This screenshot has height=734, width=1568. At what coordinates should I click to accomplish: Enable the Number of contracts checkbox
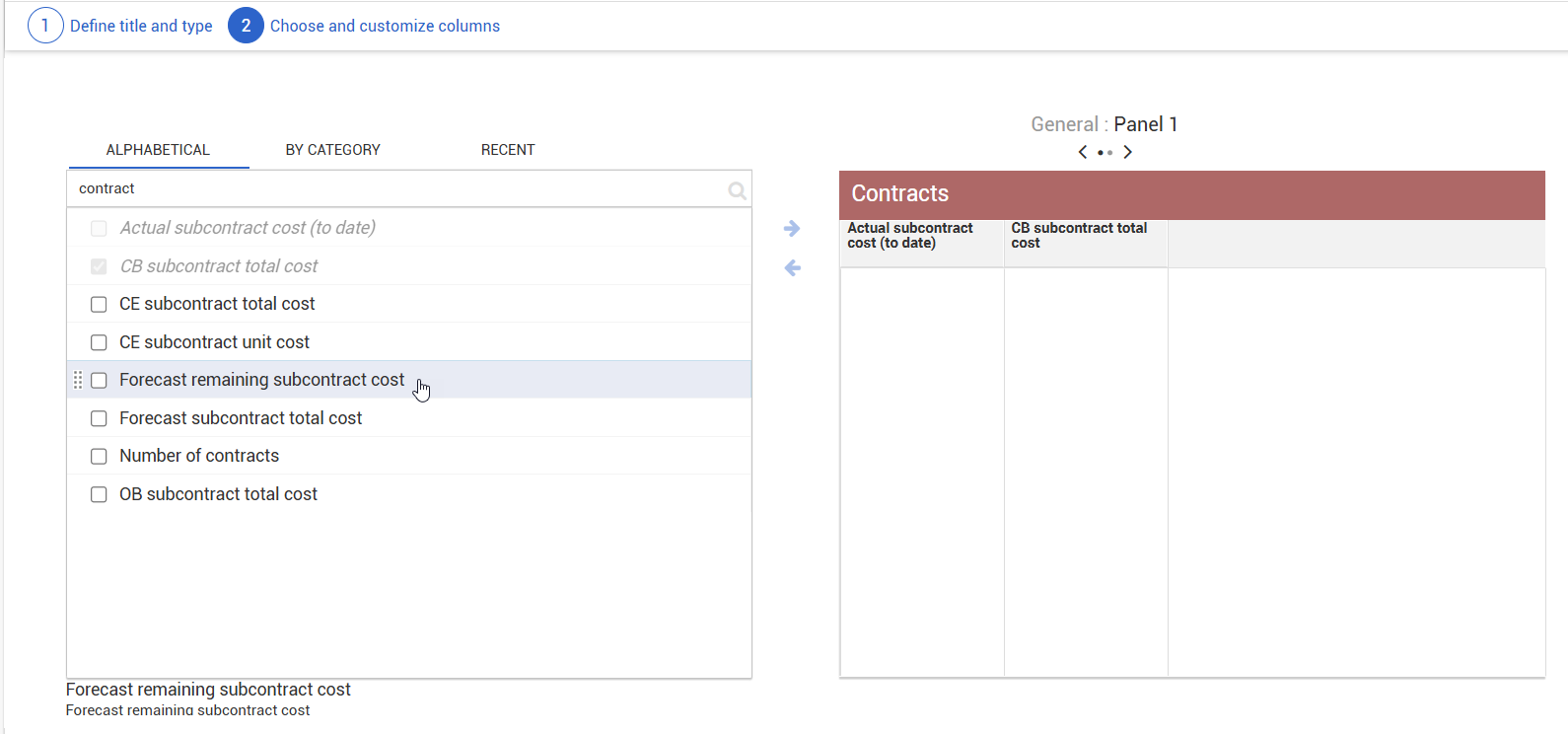point(99,456)
